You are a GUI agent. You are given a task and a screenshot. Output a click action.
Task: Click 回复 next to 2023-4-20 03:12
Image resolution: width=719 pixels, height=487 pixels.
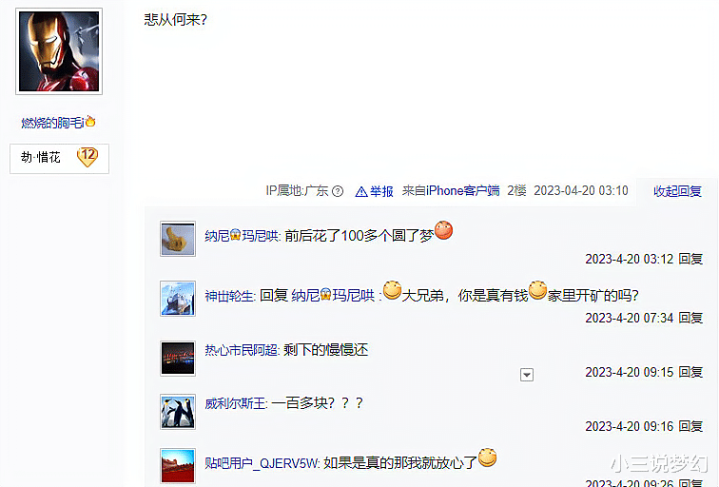pos(691,259)
